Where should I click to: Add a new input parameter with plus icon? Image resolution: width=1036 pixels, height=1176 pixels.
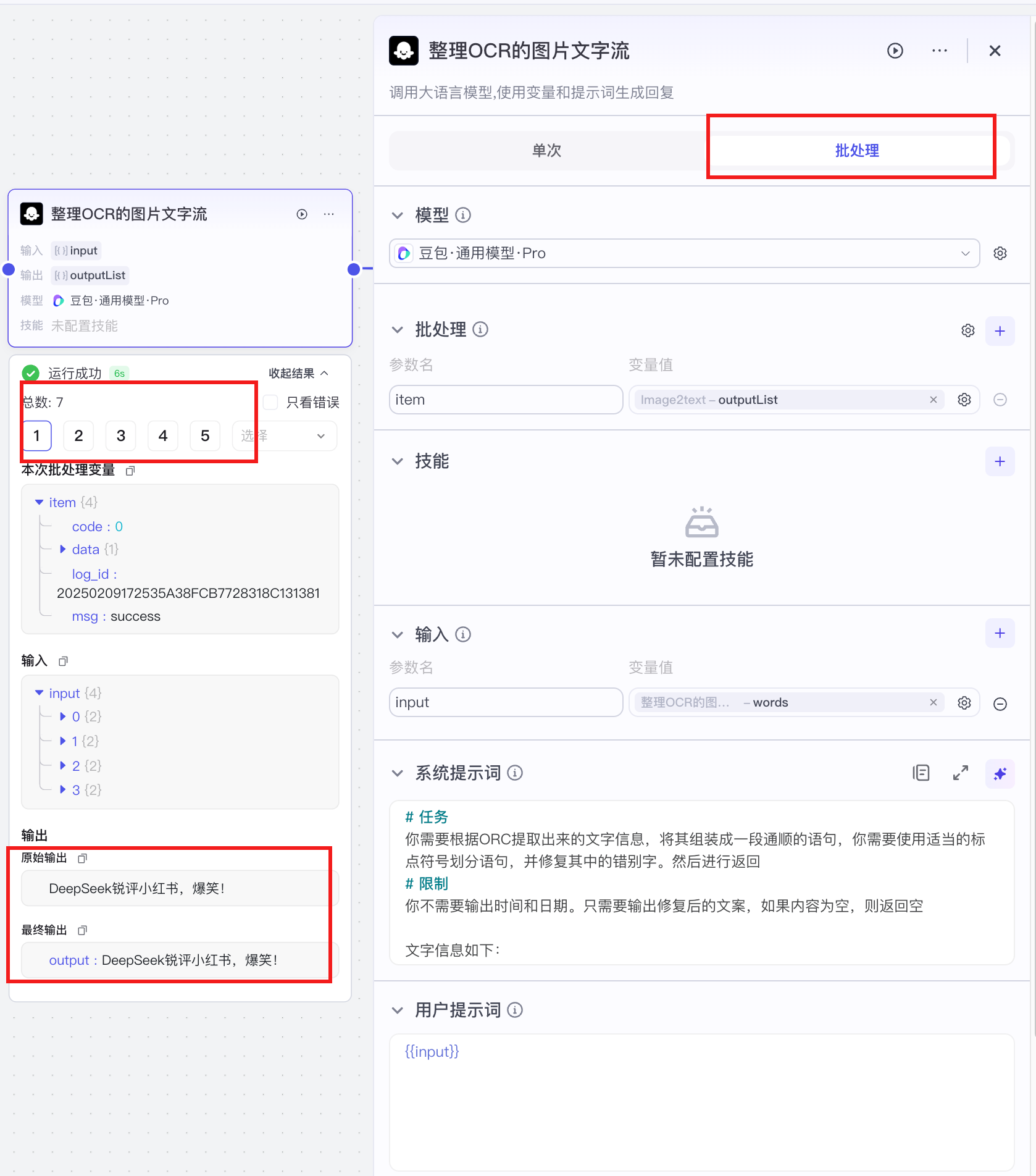[x=1000, y=633]
